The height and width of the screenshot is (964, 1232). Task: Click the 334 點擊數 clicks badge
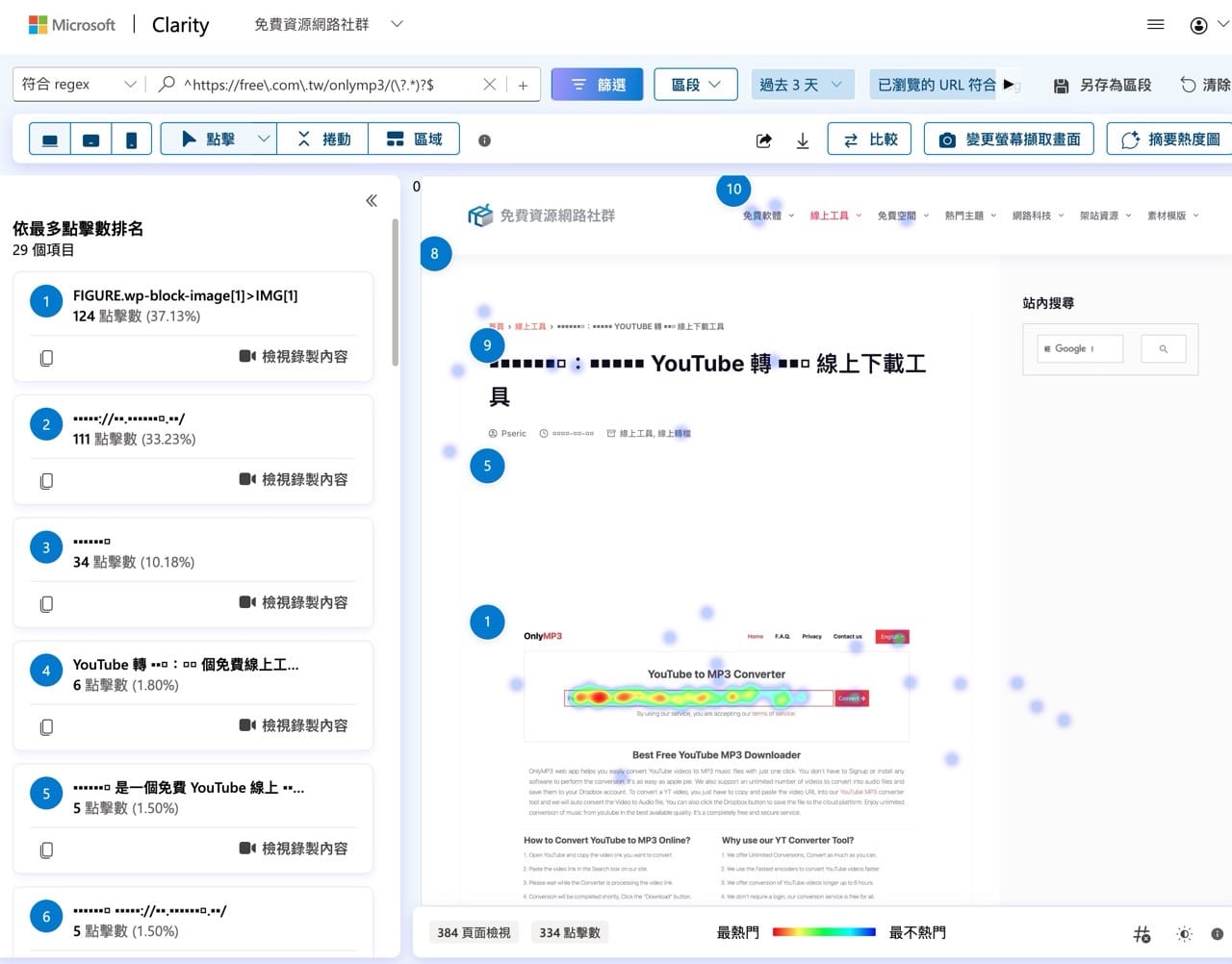click(570, 932)
